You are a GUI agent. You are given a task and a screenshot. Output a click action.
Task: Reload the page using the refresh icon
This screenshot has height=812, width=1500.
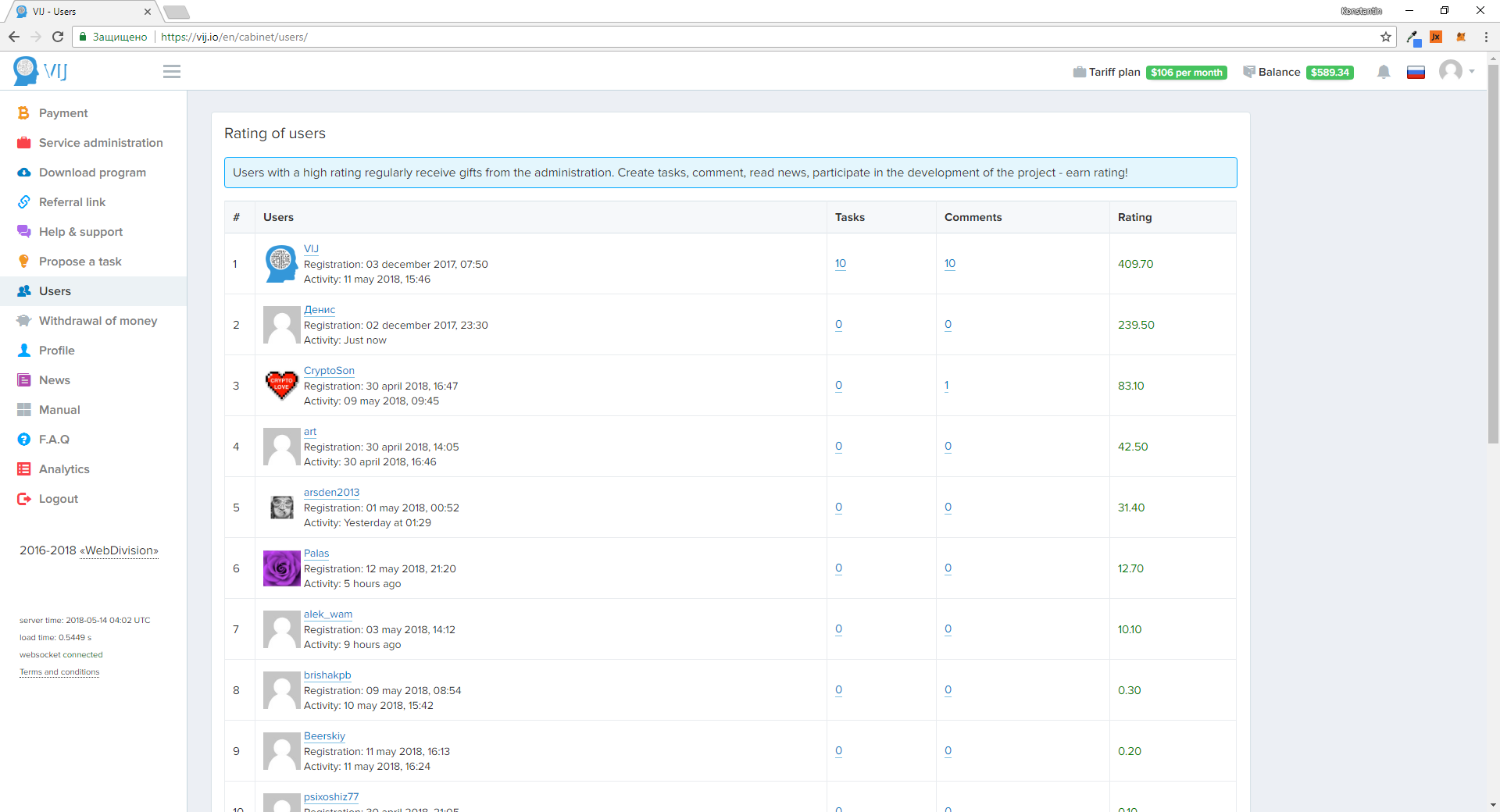(x=58, y=37)
